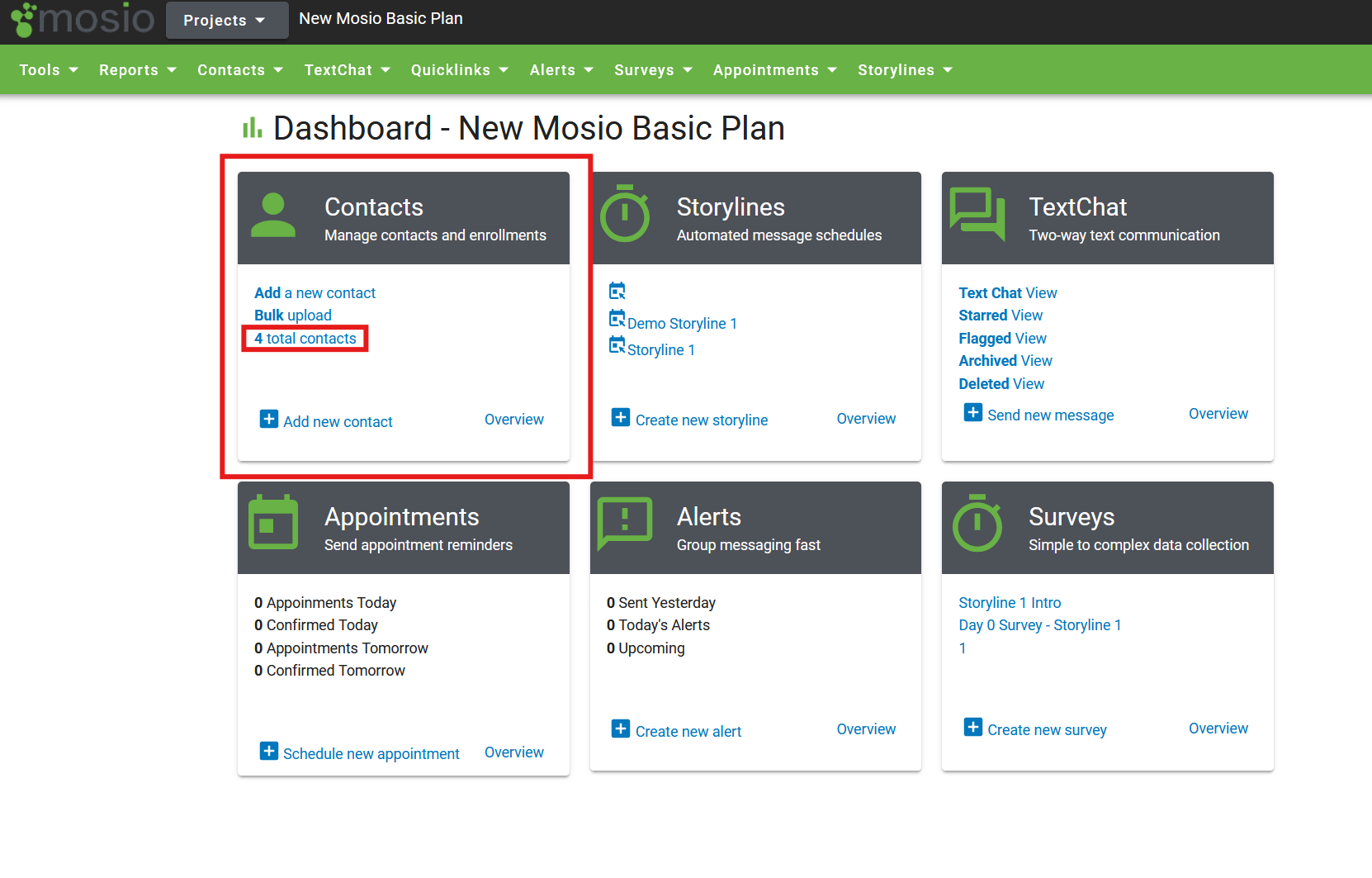Click Create new survey link
This screenshot has height=878, width=1372.
(1047, 730)
